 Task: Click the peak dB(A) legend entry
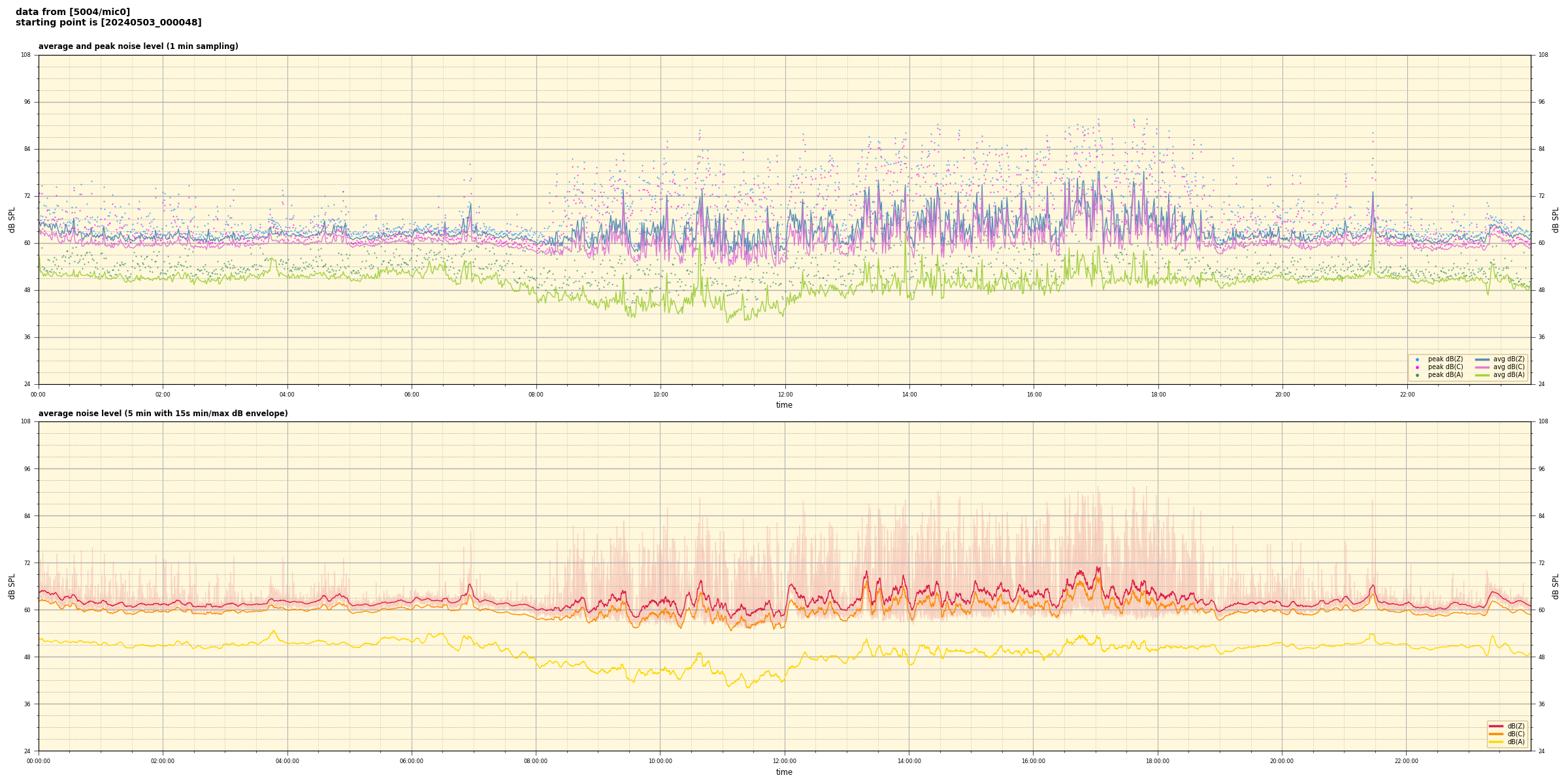click(1445, 375)
